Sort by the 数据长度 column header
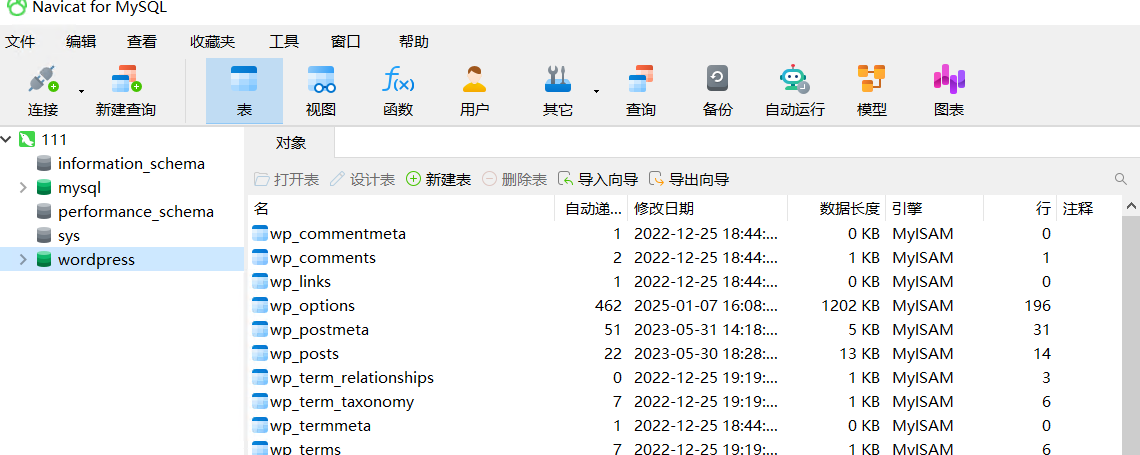Screen dimensions: 1140x455 (x=836, y=209)
